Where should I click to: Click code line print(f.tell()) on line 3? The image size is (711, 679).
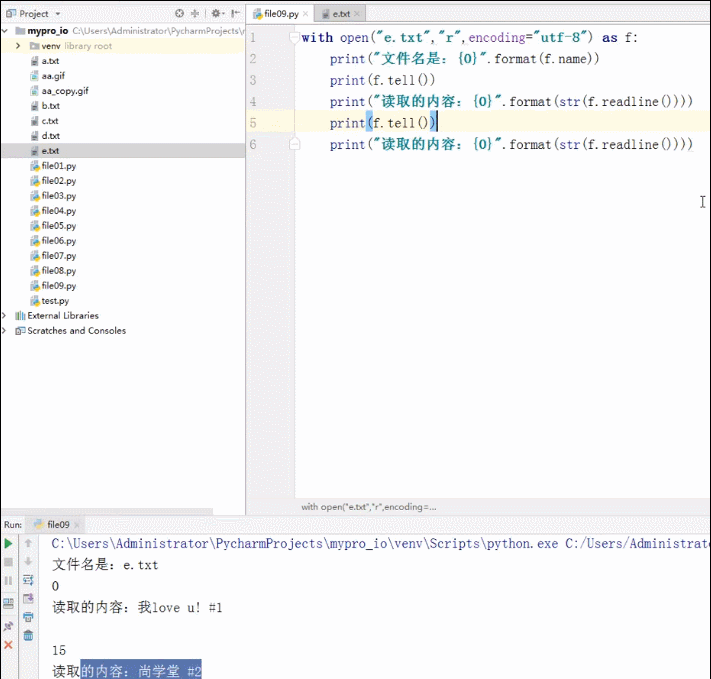(382, 80)
